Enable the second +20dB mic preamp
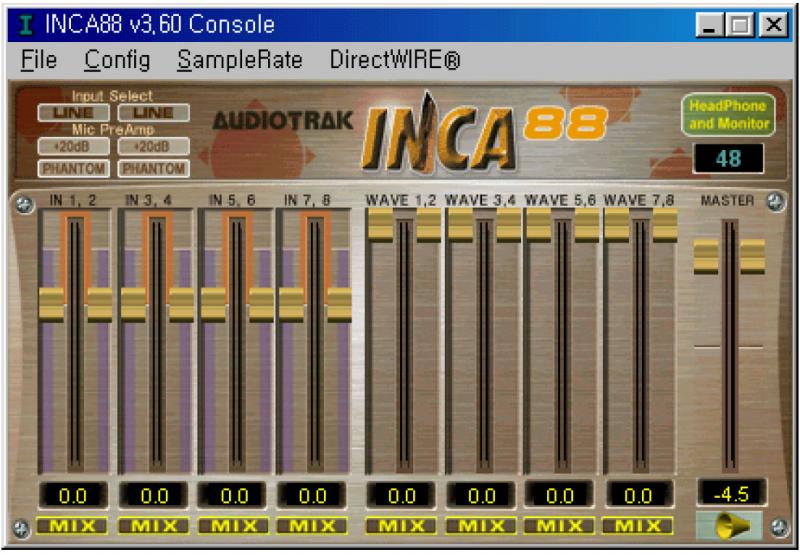The image size is (800, 555). point(154,146)
